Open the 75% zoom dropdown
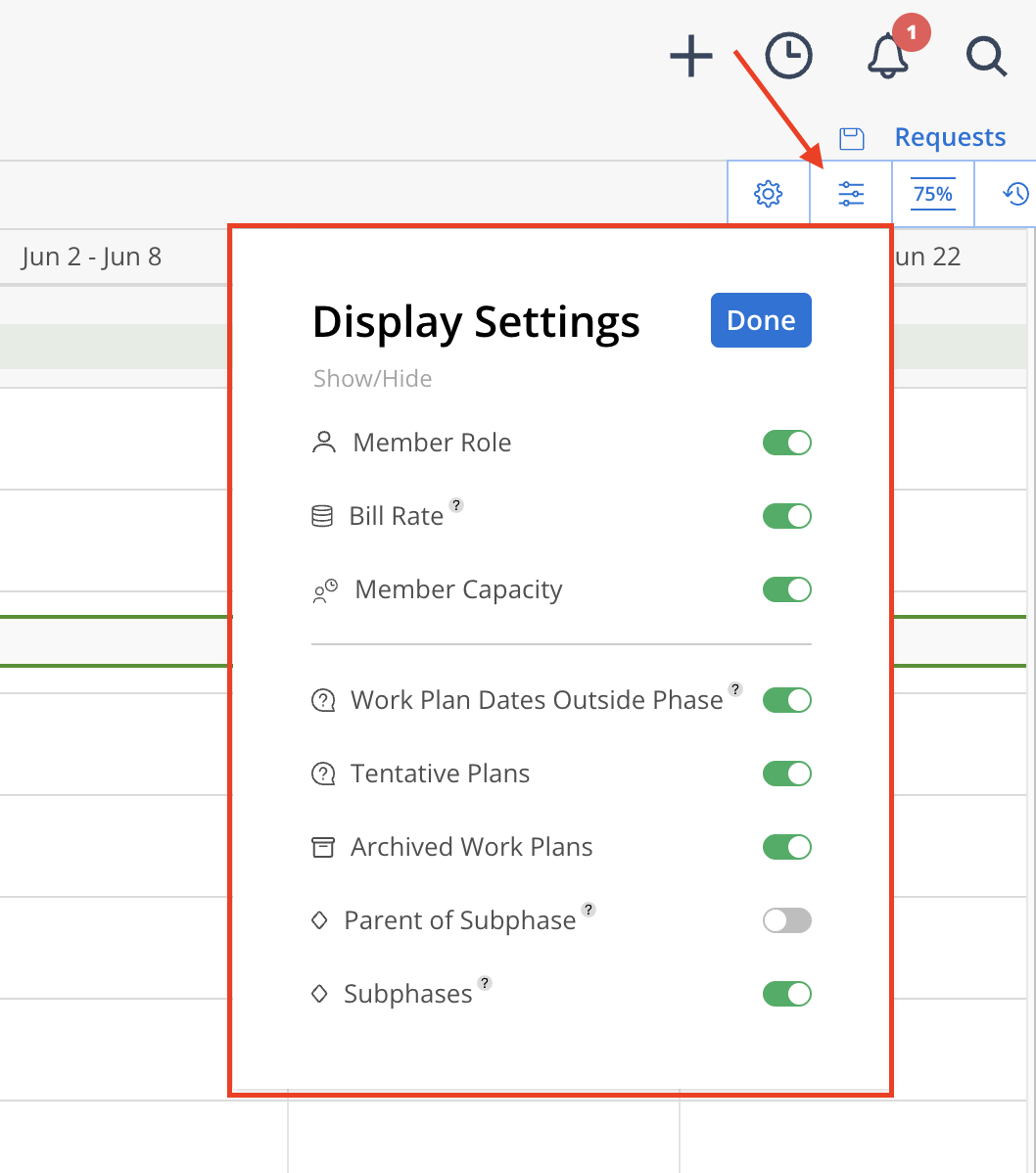1036x1173 pixels. (x=933, y=194)
